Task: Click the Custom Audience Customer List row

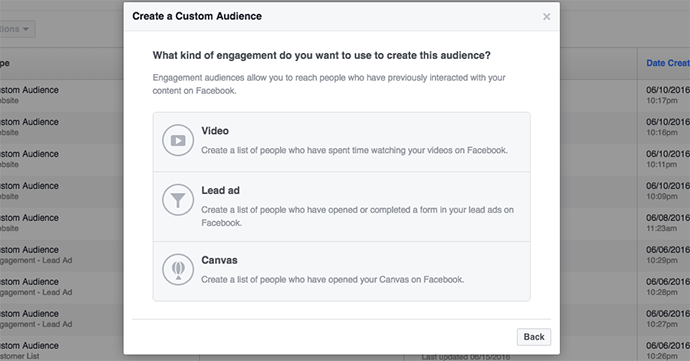Action: coord(29,350)
